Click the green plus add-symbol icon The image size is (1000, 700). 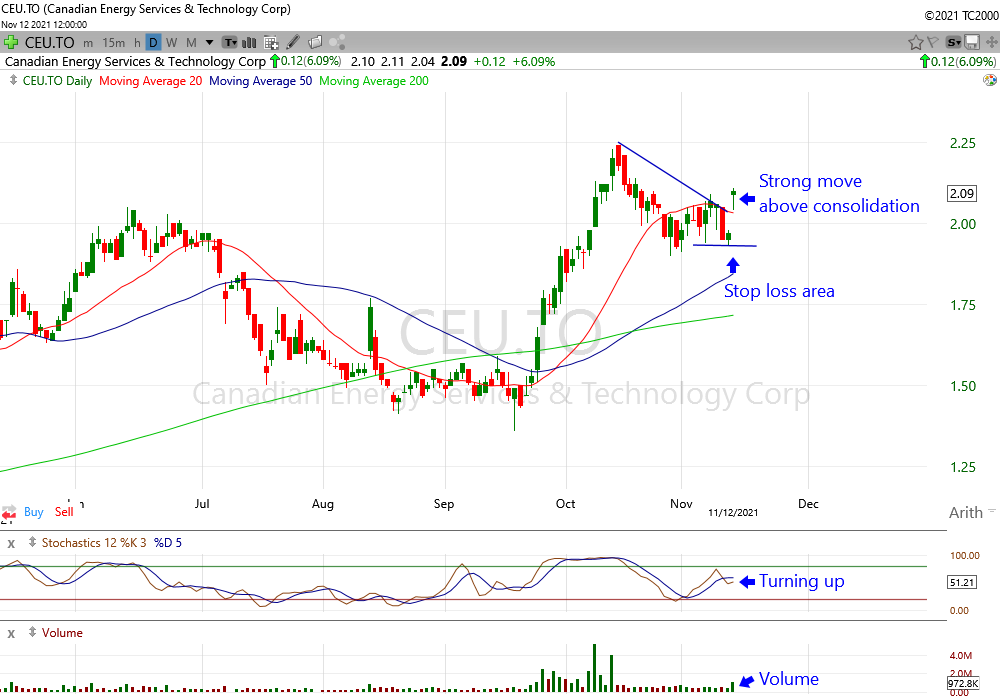(x=11, y=43)
